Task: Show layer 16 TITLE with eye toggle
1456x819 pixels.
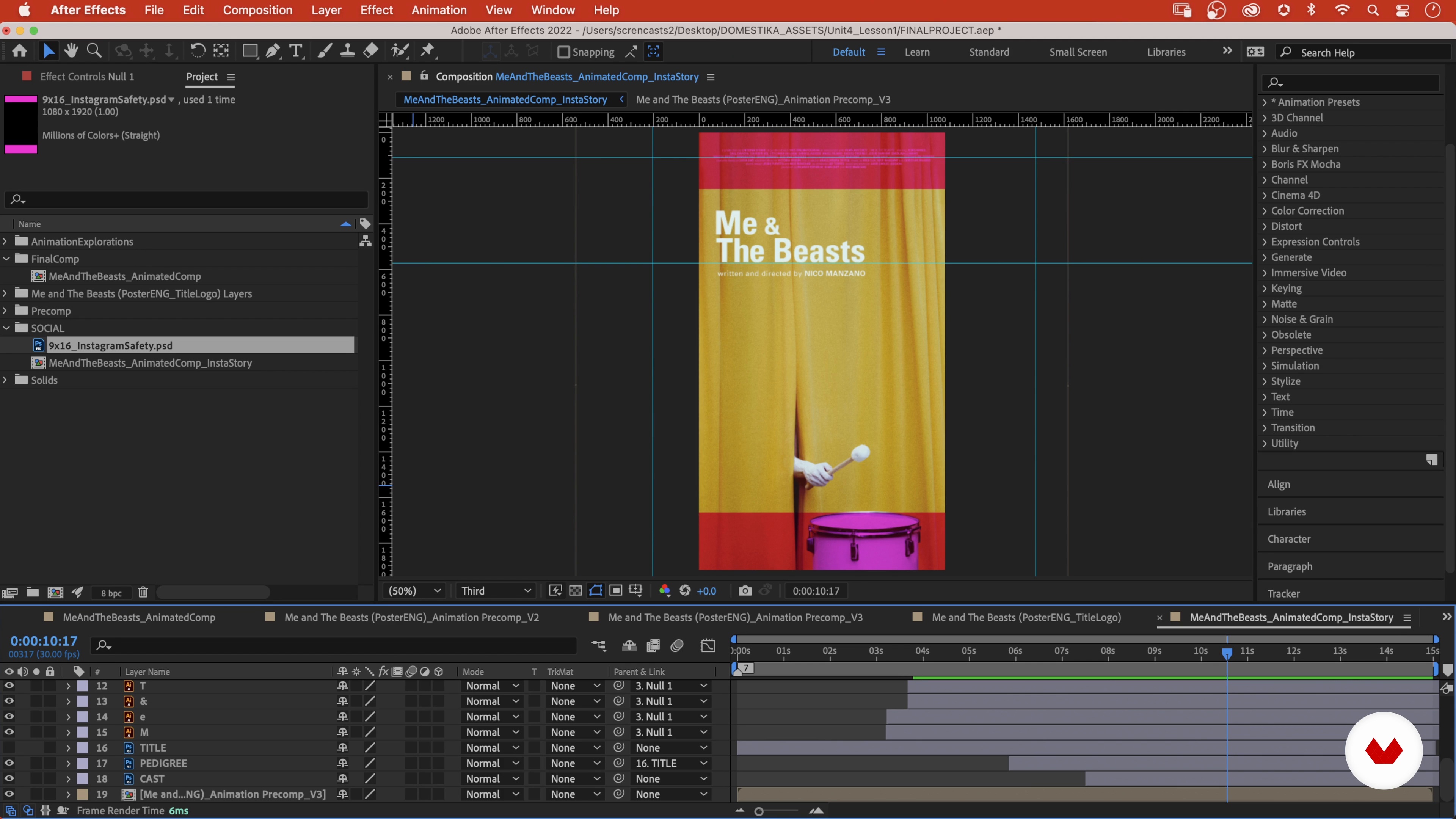Action: coord(9,748)
